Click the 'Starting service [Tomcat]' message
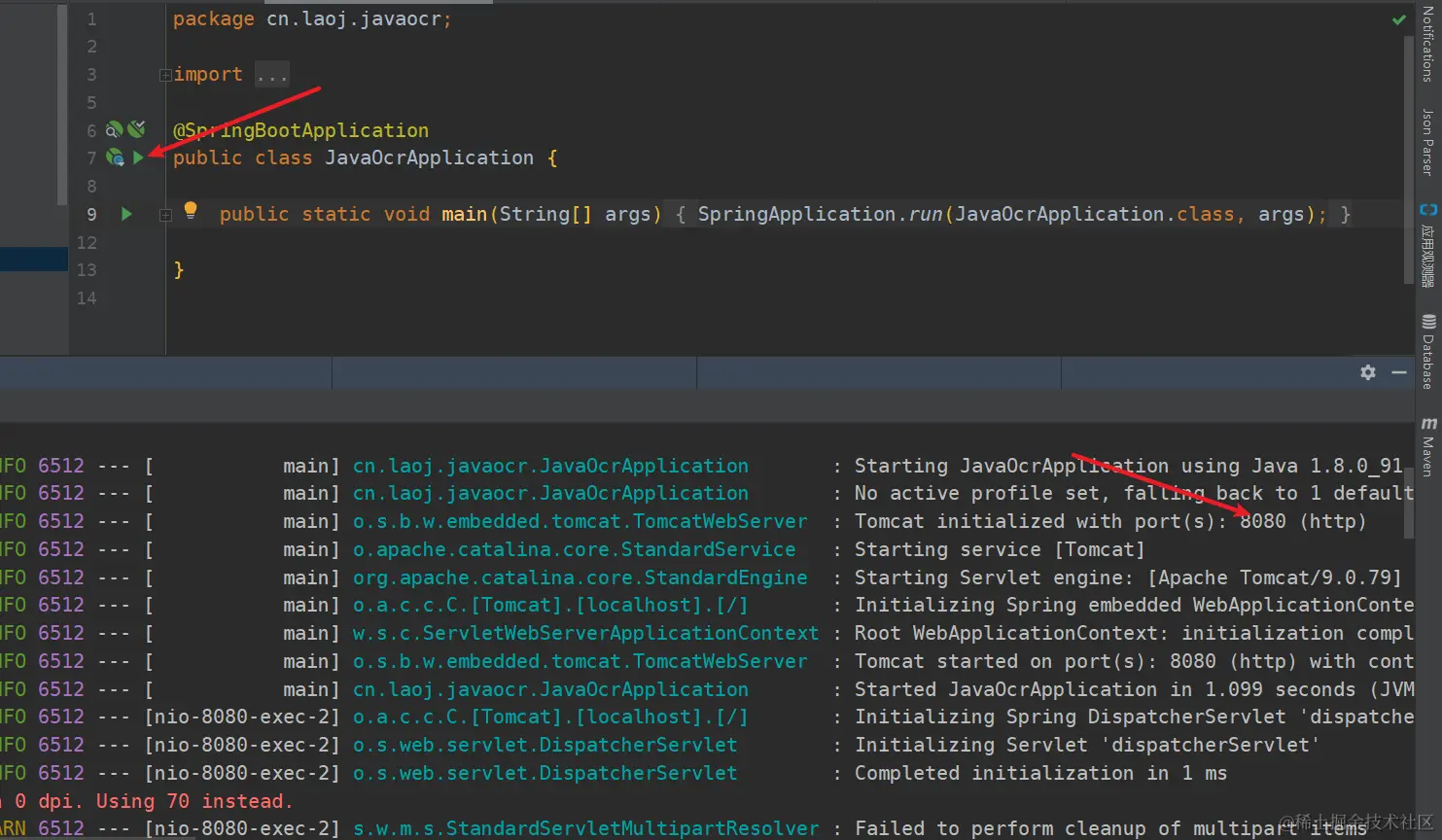This screenshot has width=1442, height=840. [x=1000, y=549]
